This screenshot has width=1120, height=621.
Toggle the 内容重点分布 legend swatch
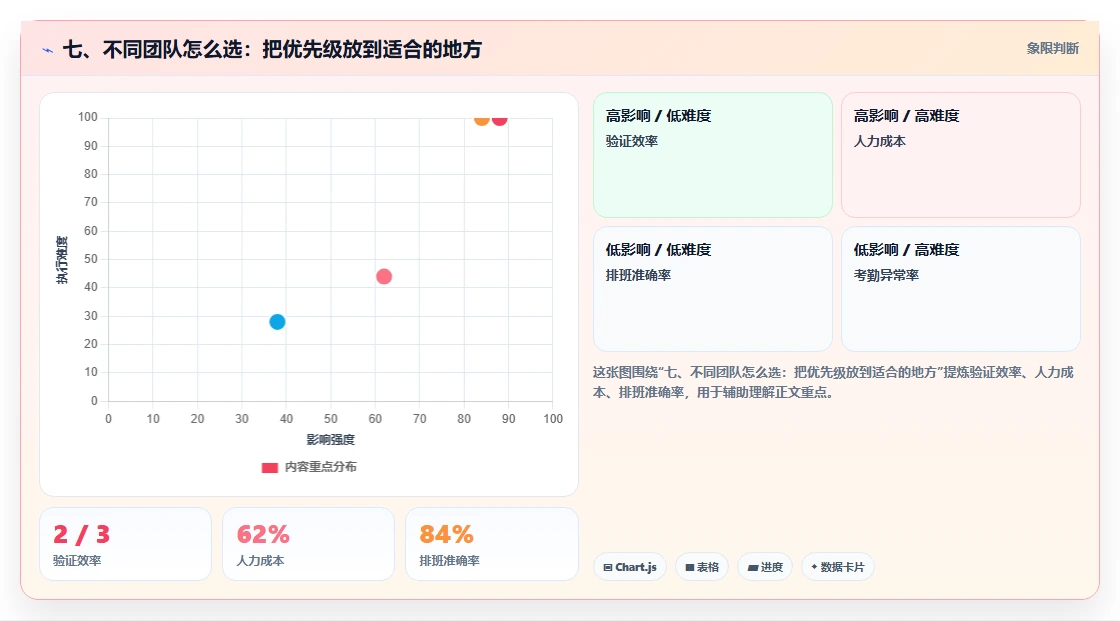269,467
